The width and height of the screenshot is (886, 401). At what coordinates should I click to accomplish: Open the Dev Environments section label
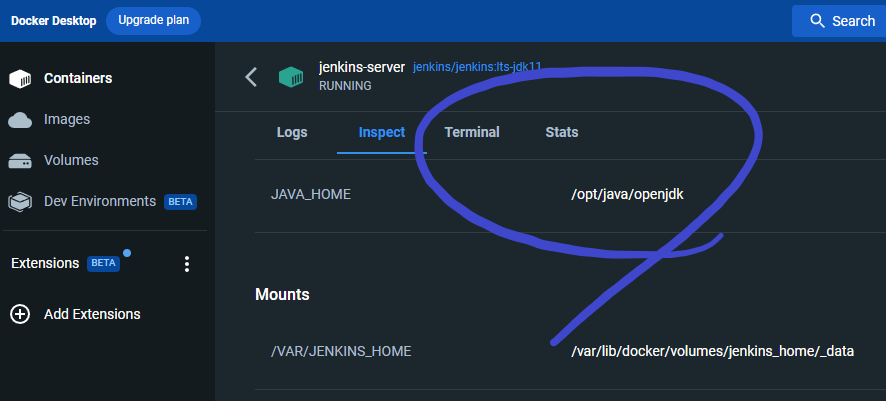click(99, 201)
